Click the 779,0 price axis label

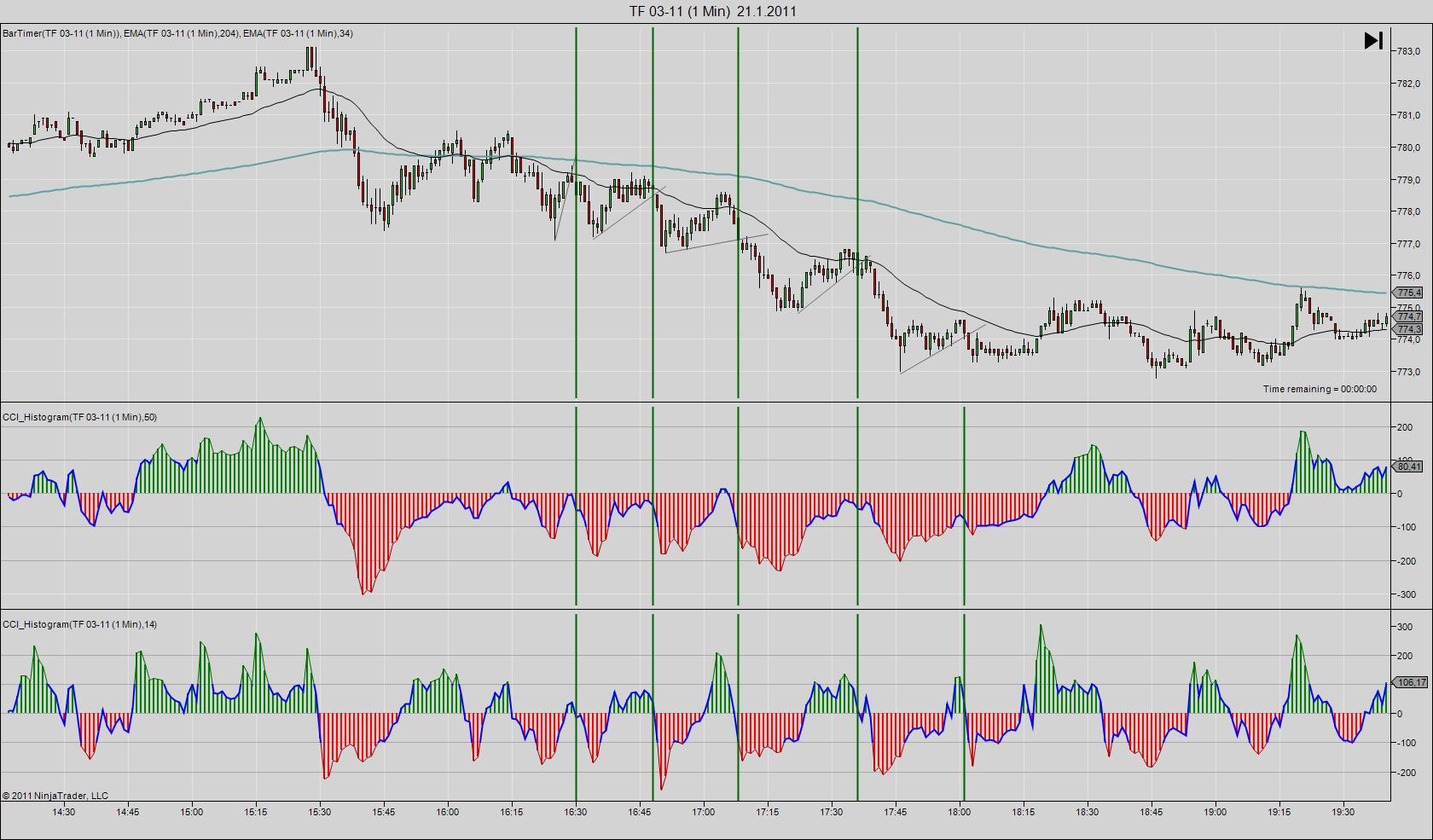click(x=1408, y=180)
